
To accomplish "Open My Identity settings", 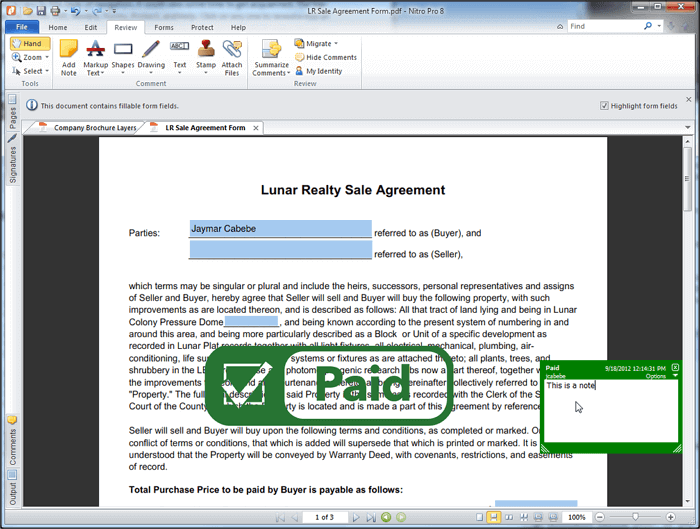I will pyautogui.click(x=319, y=71).
